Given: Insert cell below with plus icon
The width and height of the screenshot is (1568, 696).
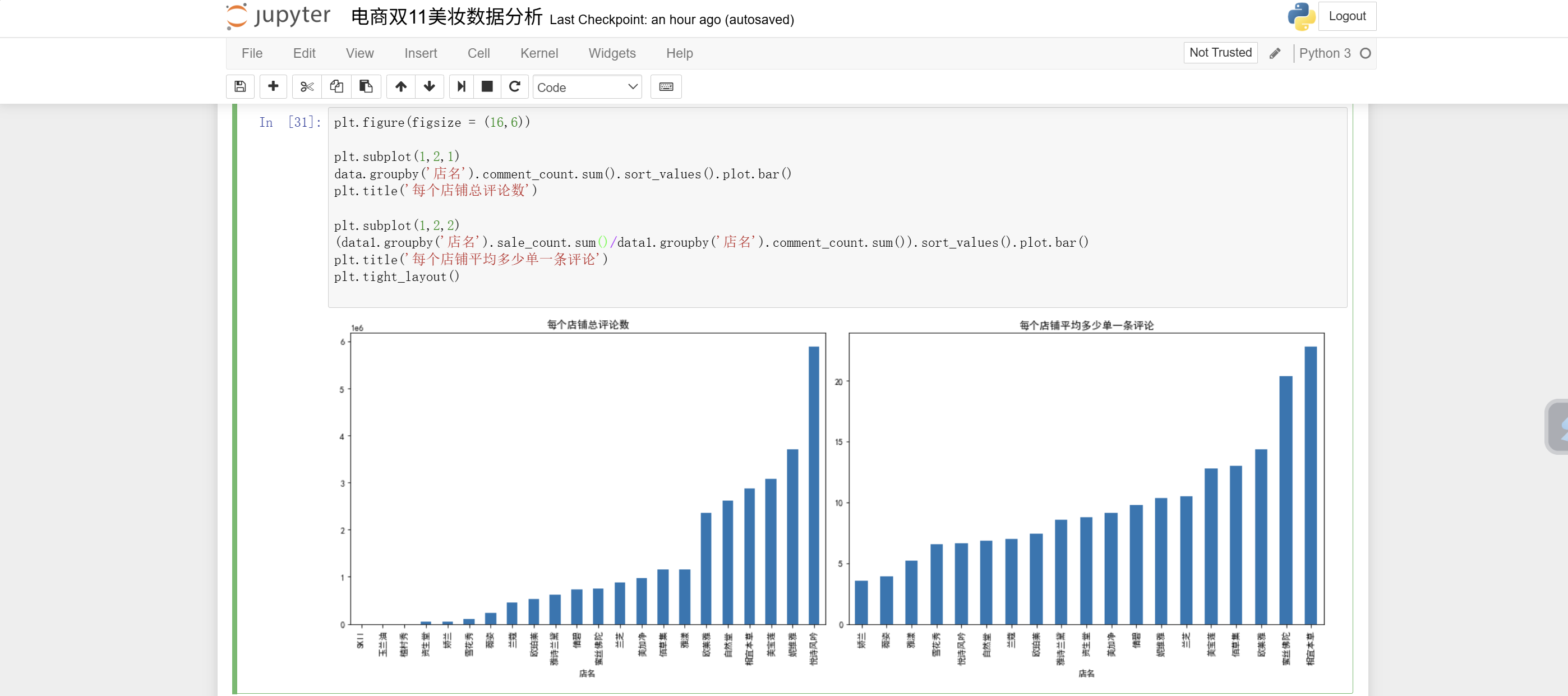Looking at the screenshot, I should (x=273, y=86).
